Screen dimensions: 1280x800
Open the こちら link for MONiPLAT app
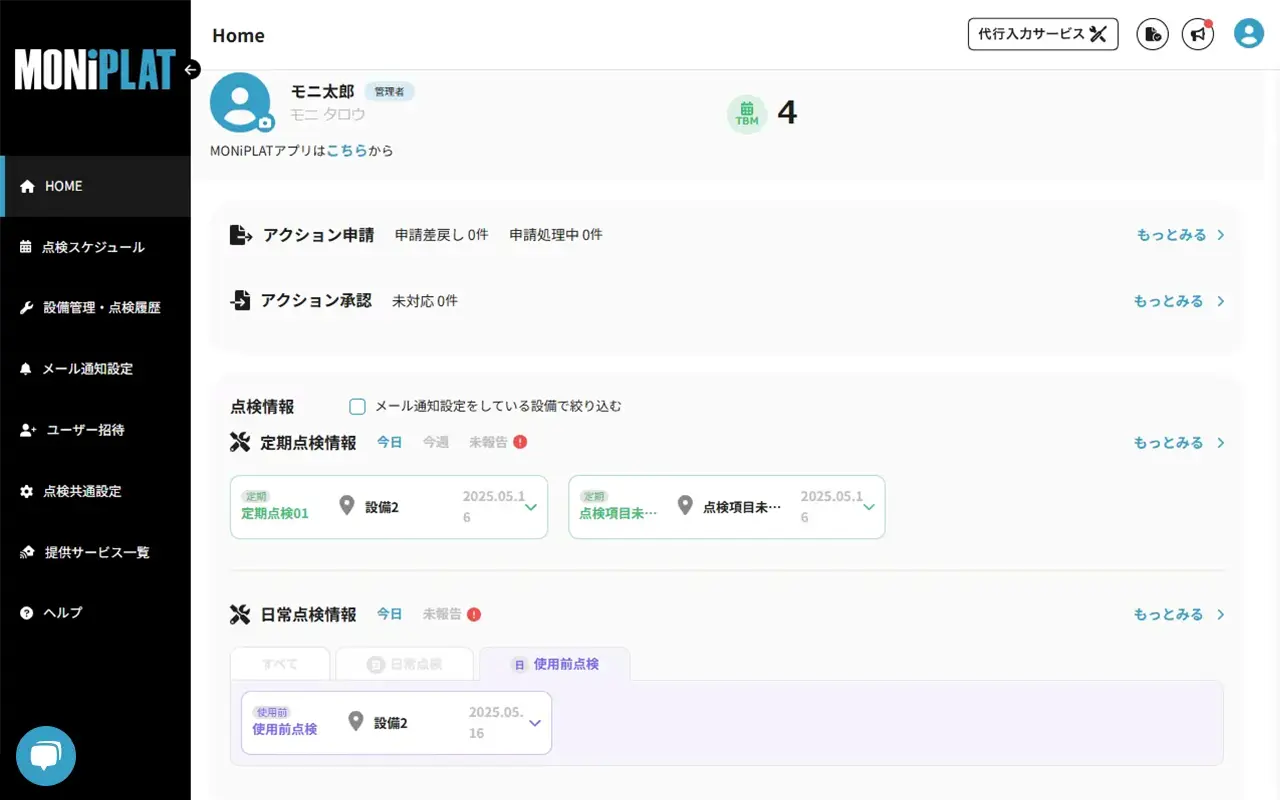(x=345, y=150)
